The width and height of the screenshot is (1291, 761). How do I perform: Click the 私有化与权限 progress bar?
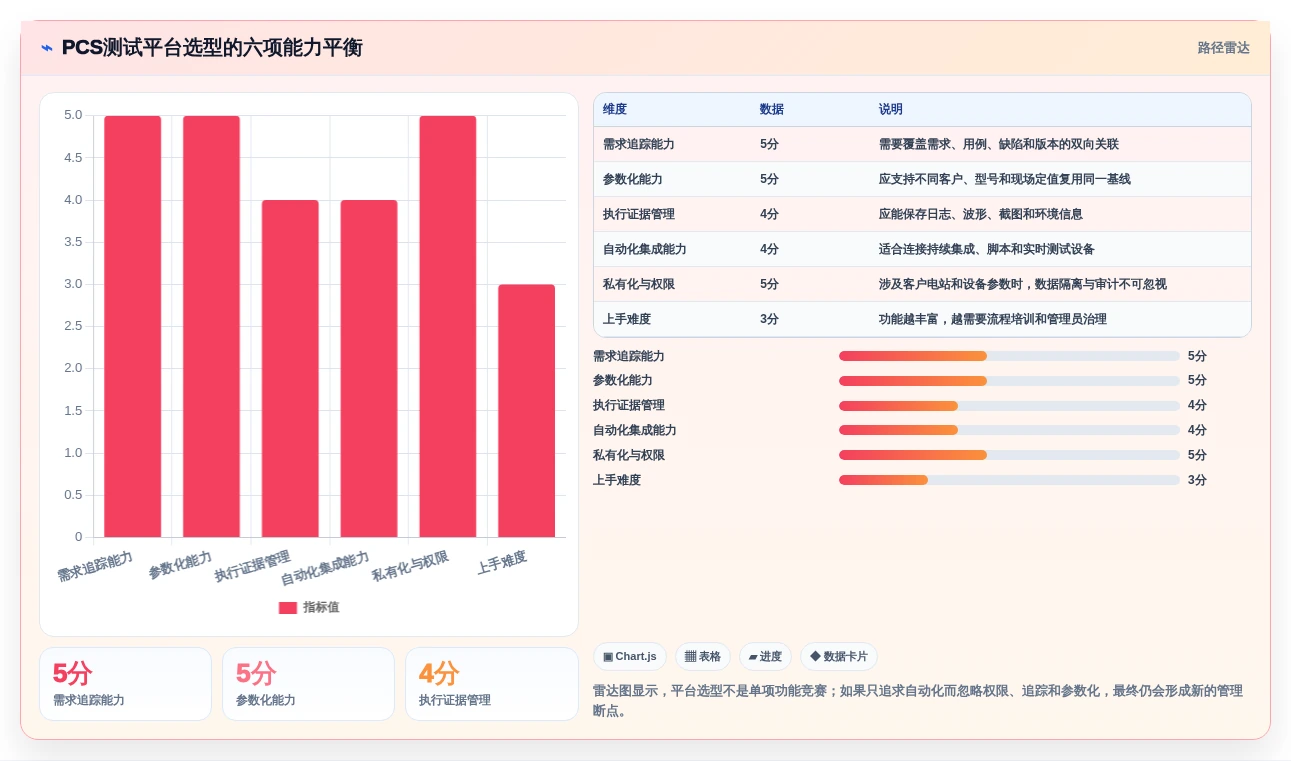point(1009,455)
